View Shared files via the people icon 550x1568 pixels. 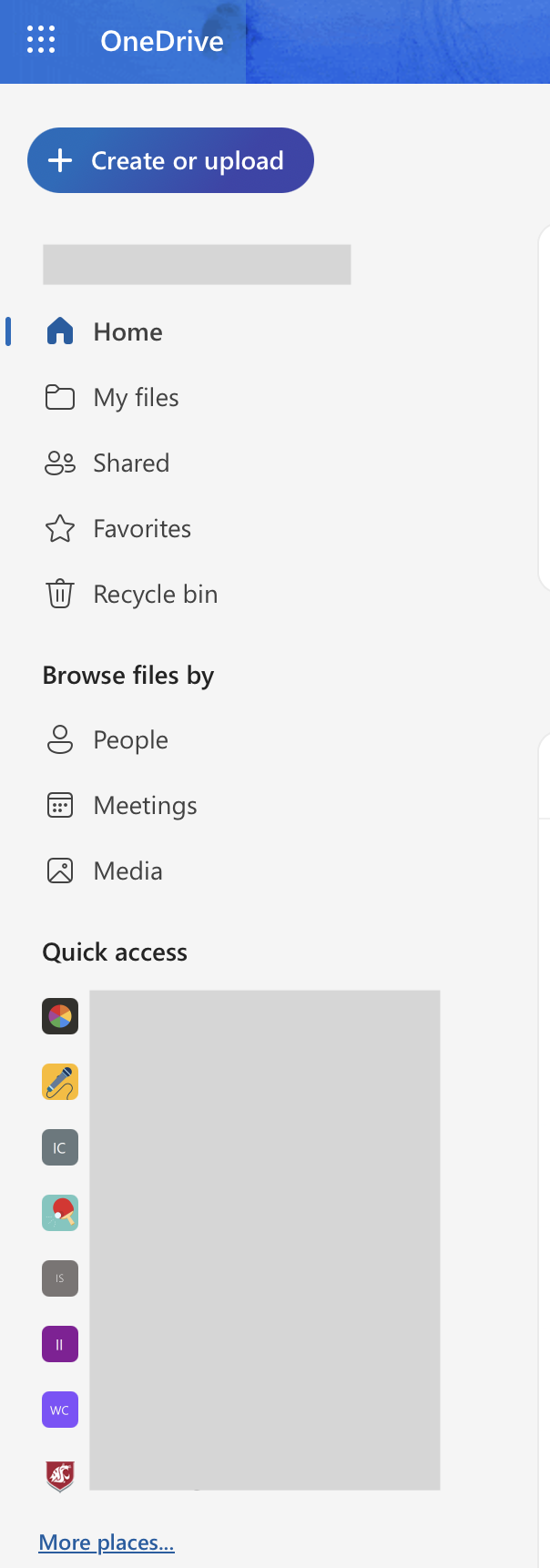pos(59,463)
